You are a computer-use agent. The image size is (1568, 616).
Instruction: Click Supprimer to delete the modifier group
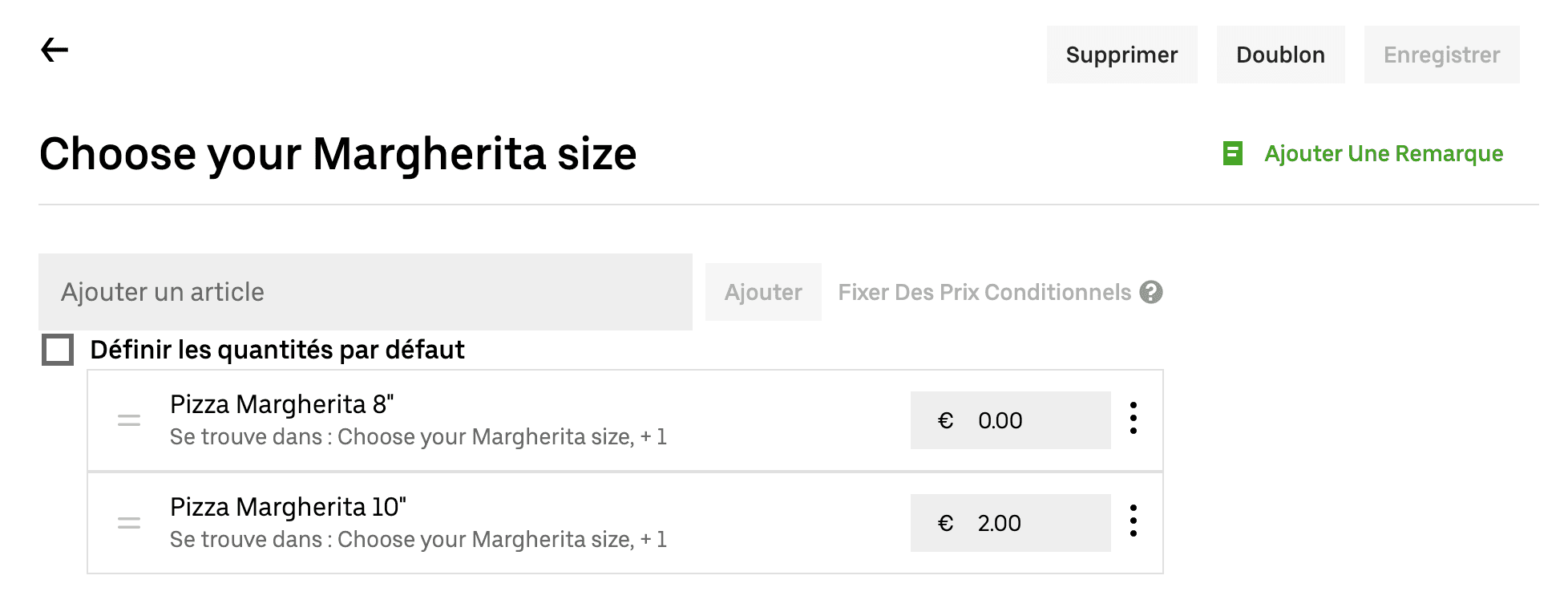point(1121,54)
